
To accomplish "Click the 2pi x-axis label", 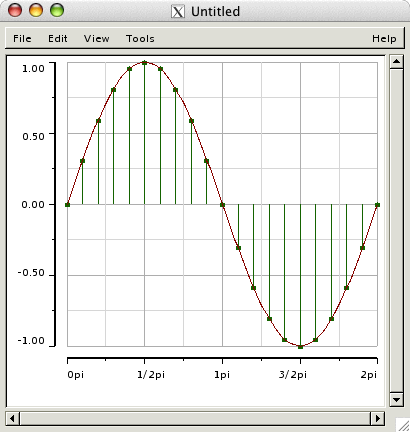I will click(368, 375).
